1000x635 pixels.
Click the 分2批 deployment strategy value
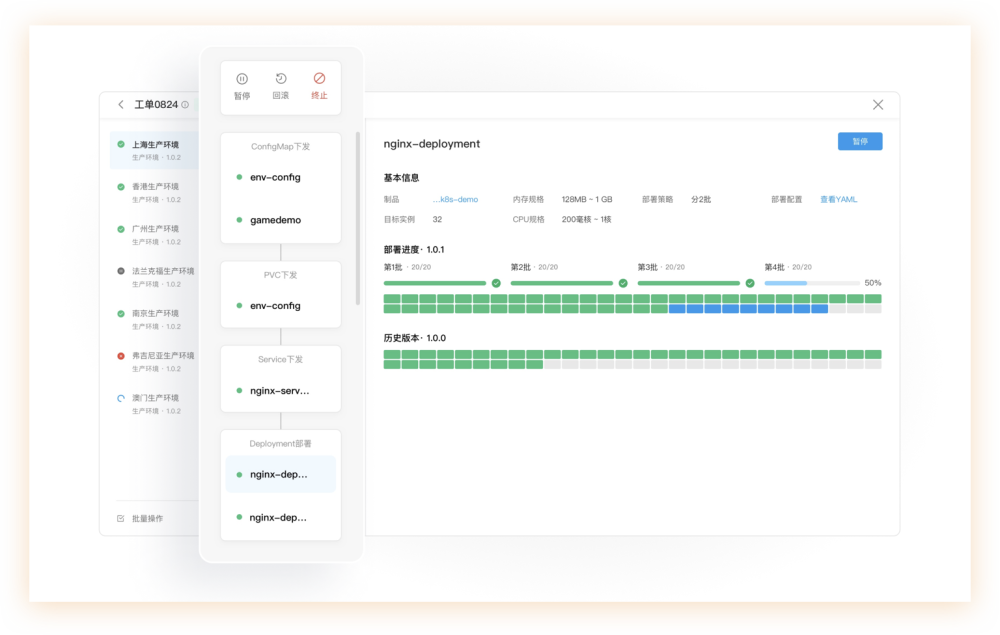701,200
